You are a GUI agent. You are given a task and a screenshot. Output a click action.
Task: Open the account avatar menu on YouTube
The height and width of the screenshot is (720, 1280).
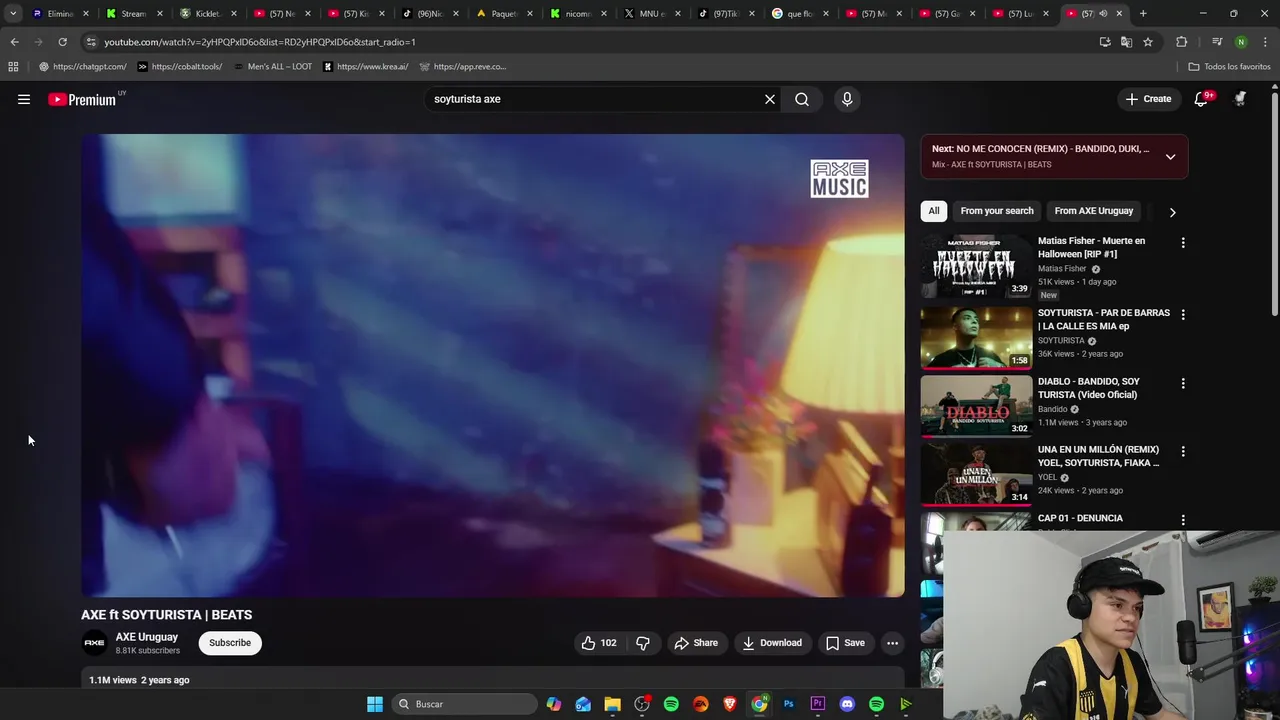[x=1241, y=99]
